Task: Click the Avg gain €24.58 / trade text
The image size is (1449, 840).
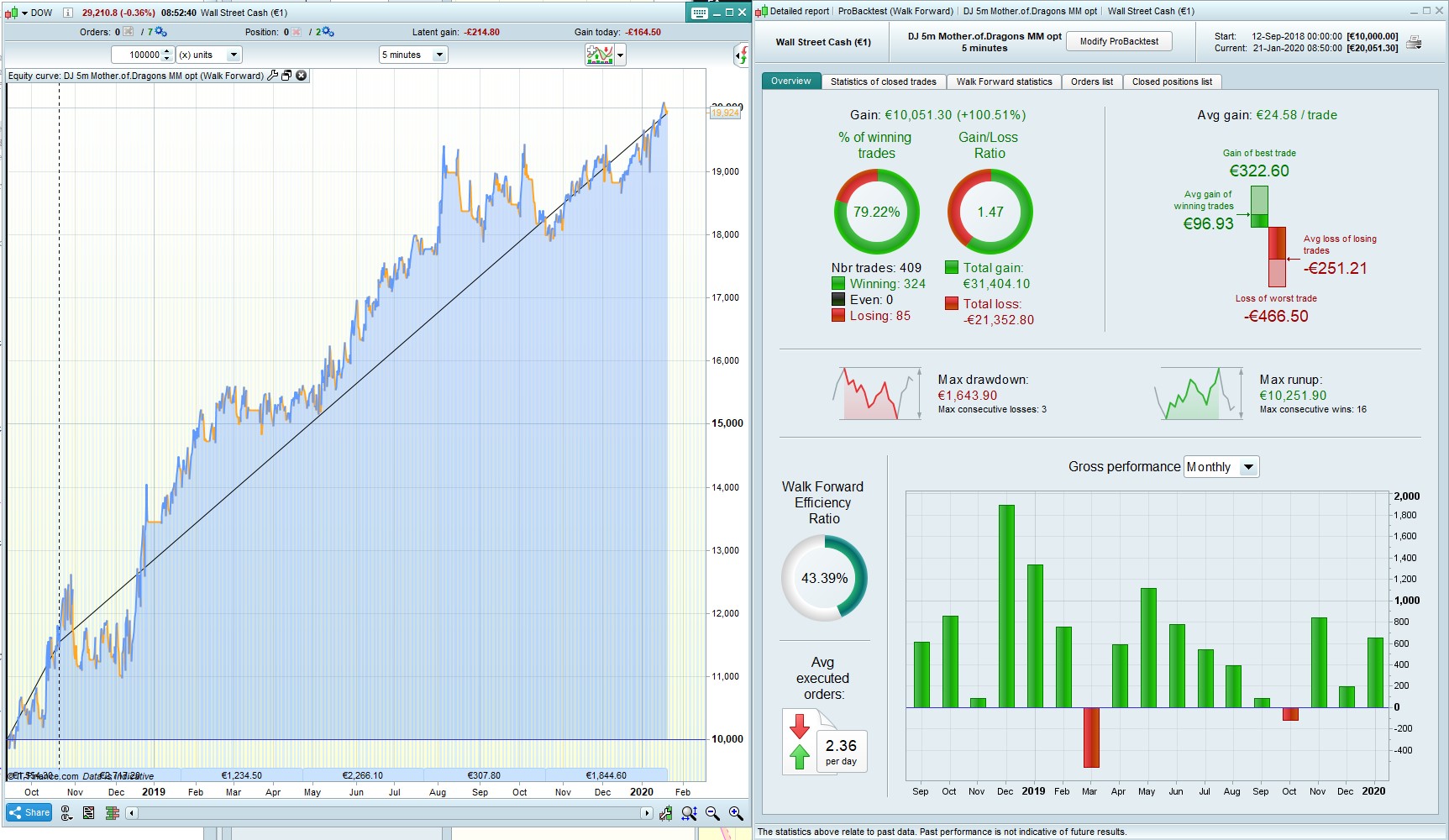Action: click(1267, 115)
